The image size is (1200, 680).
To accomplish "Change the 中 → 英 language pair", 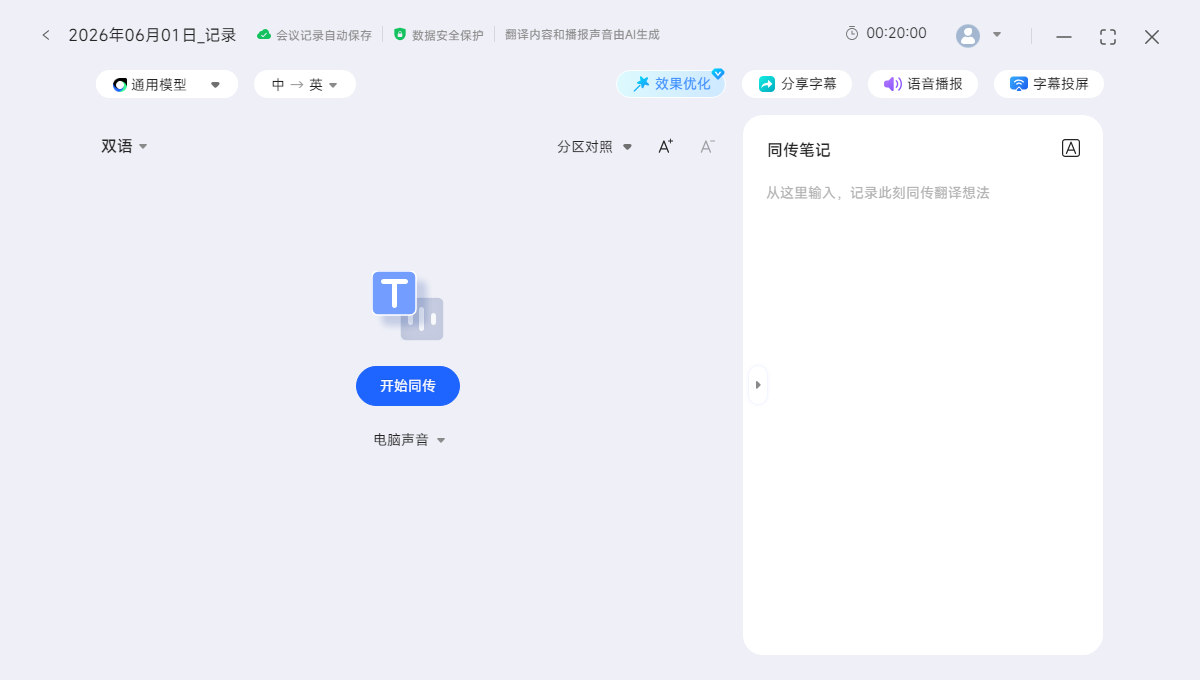I will [x=305, y=84].
